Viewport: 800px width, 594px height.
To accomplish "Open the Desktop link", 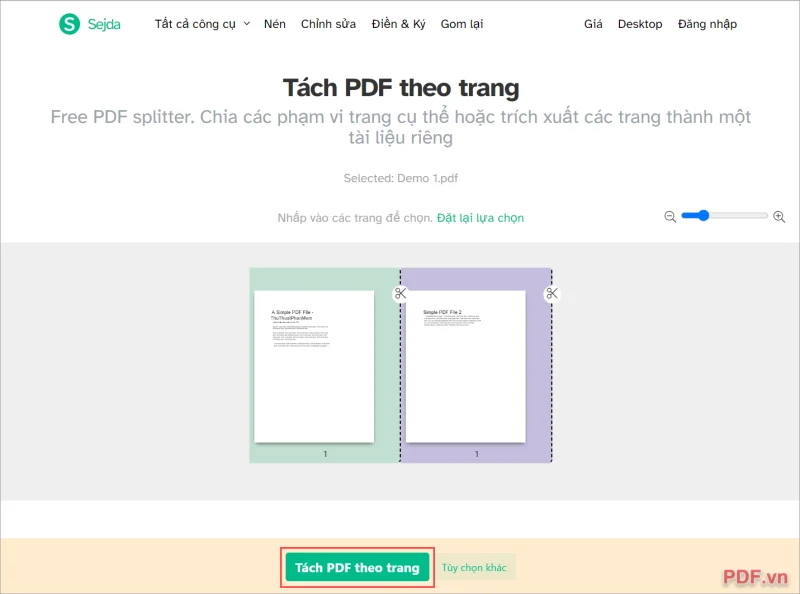I will [x=640, y=24].
